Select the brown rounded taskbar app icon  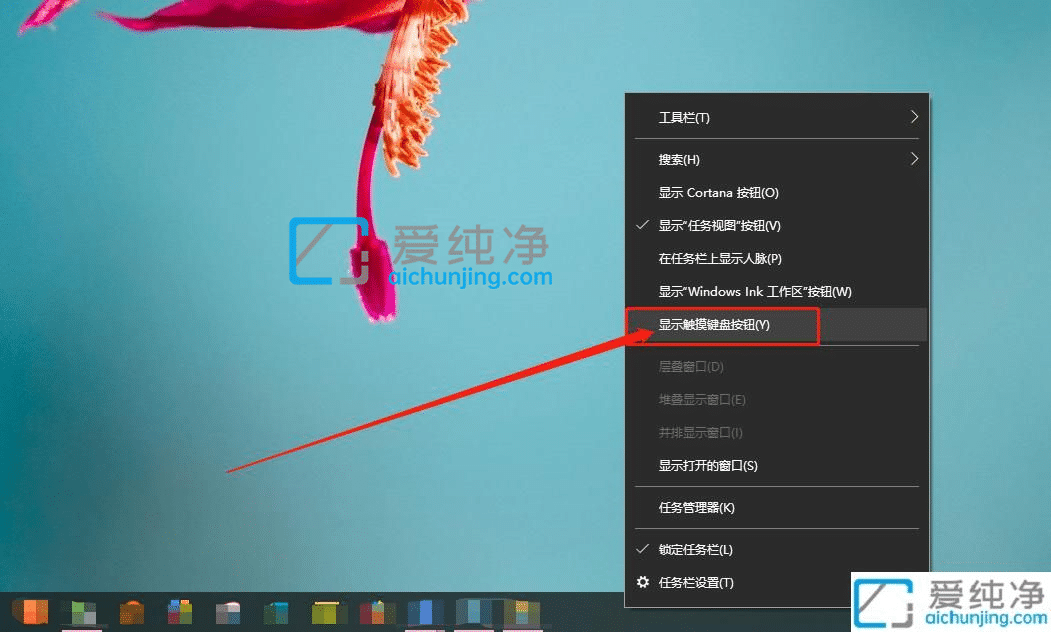click(x=130, y=610)
